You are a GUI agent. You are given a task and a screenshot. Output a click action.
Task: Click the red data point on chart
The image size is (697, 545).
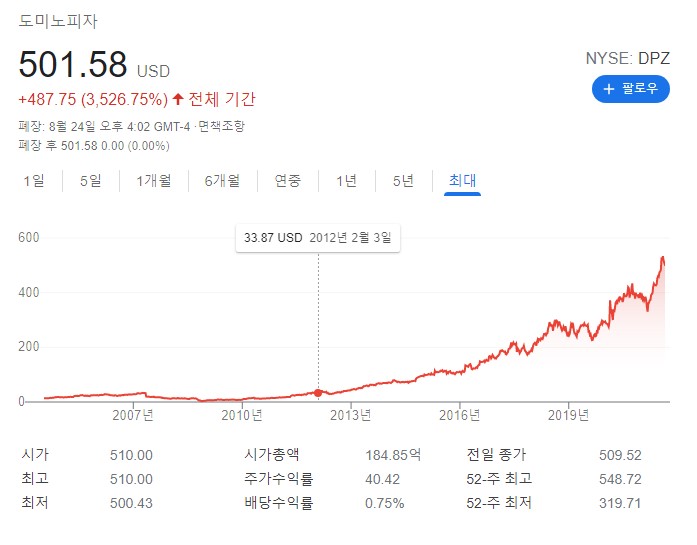[x=318, y=393]
